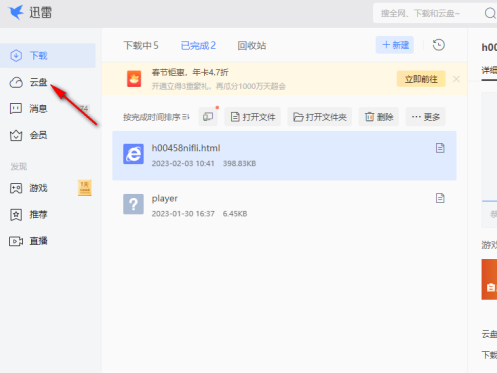The image size is (497, 373).
Task: Open the 下载 sidebar section
Action: (48, 55)
